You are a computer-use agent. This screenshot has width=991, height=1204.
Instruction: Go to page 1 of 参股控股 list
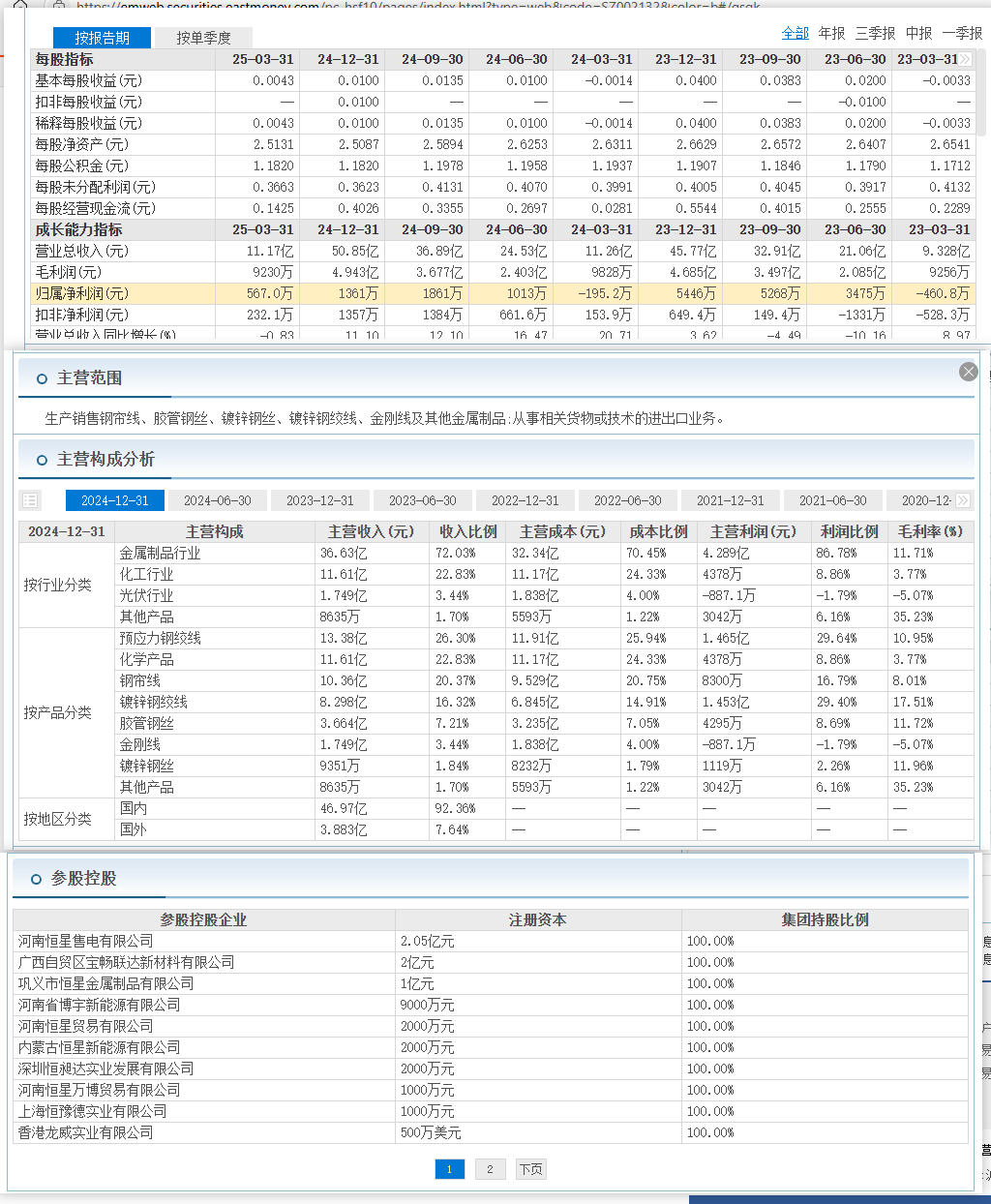449,1169
